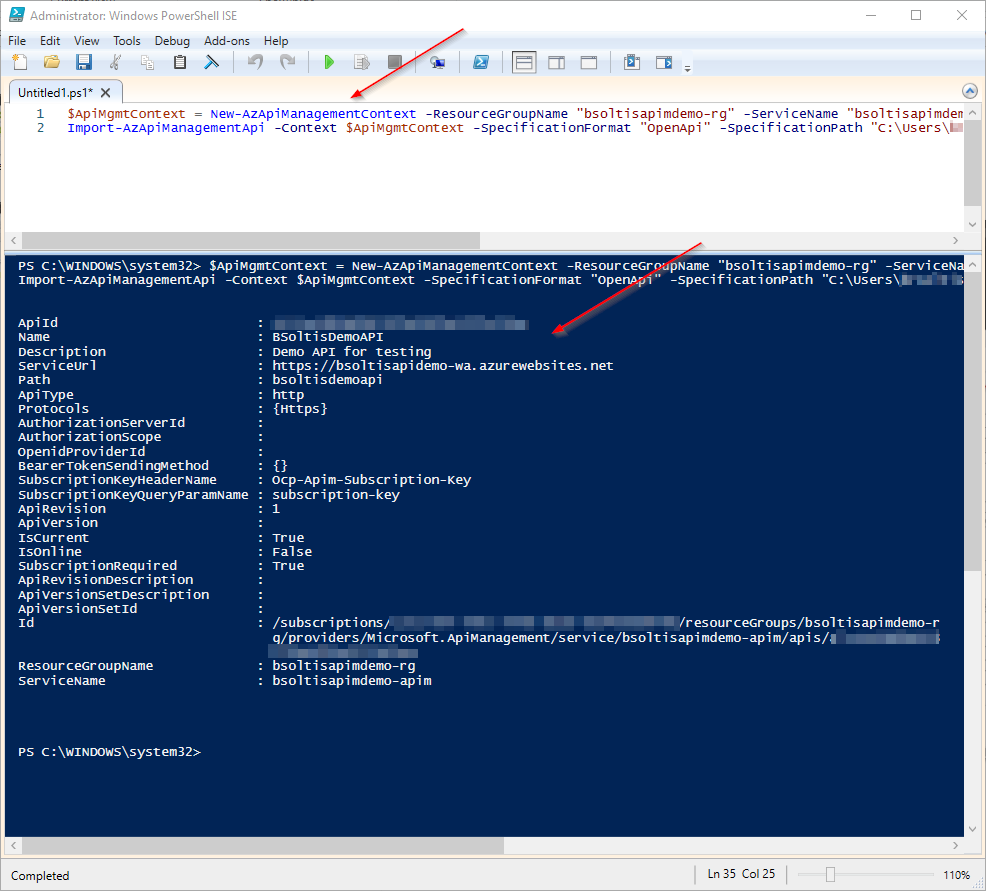Viewport: 986px width, 891px height.
Task: Click the Clear Console Pane icon
Action: [x=212, y=63]
